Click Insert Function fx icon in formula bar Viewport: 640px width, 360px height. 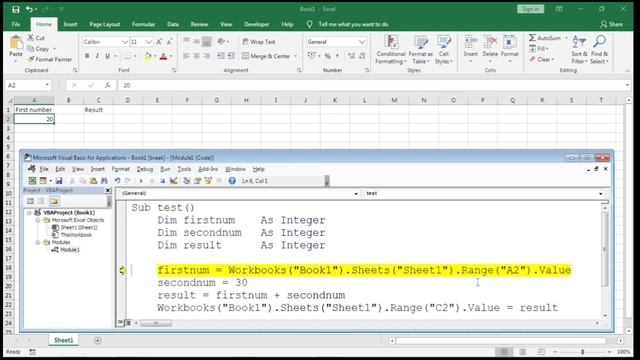[x=107, y=85]
